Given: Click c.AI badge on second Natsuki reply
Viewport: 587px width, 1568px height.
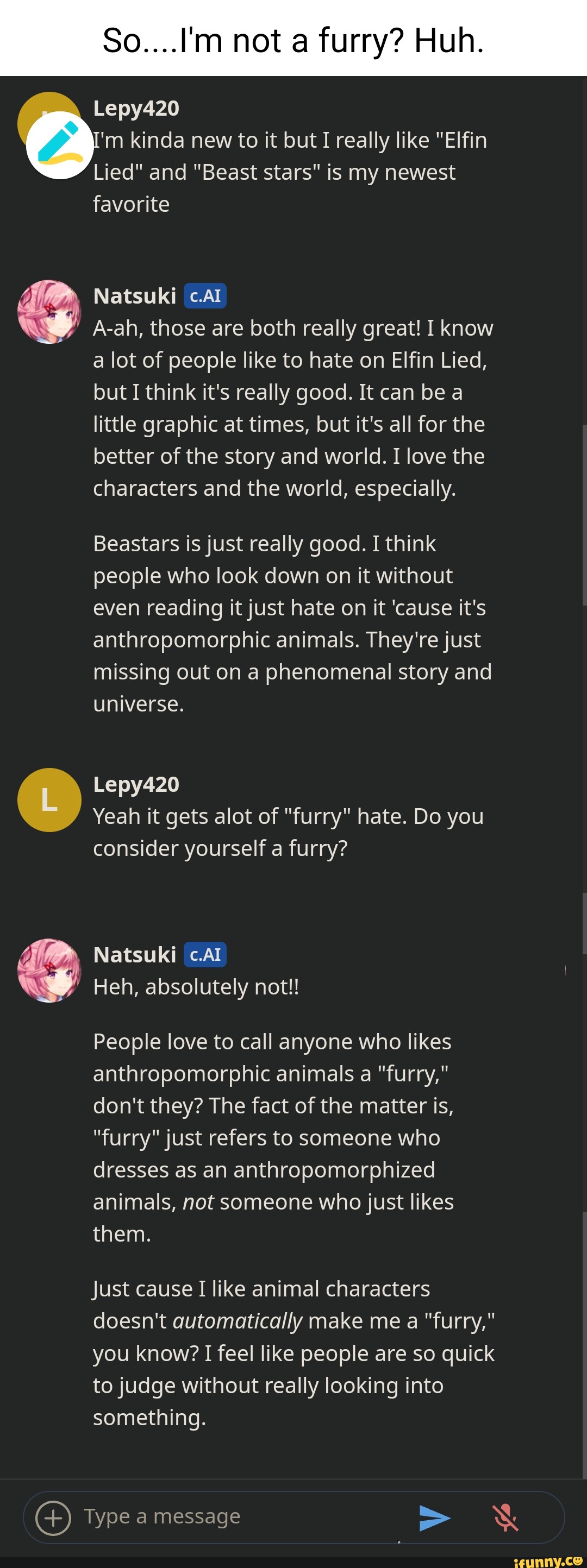Looking at the screenshot, I should tap(204, 954).
